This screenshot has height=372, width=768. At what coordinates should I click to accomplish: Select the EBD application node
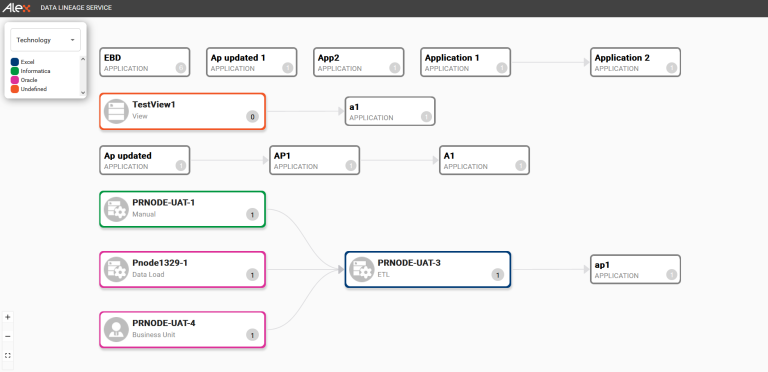point(144,62)
